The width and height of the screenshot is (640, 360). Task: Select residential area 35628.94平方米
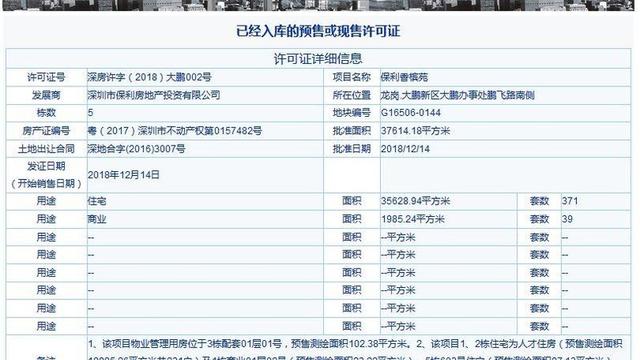point(416,201)
